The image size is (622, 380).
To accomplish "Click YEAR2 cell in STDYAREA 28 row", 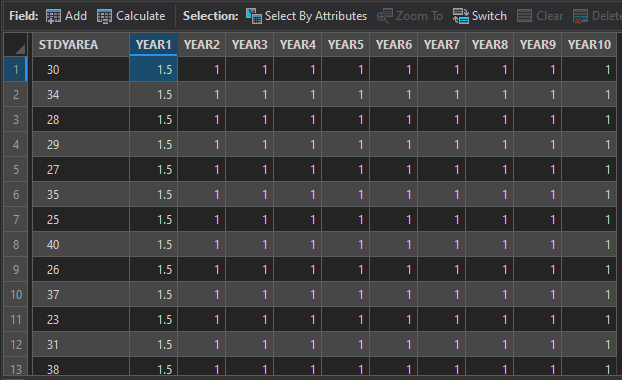I will [x=202, y=119].
